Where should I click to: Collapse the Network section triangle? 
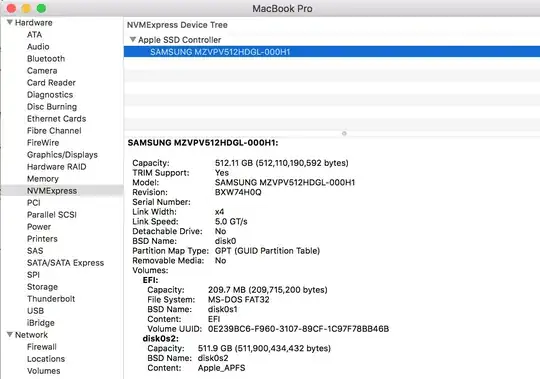10,335
